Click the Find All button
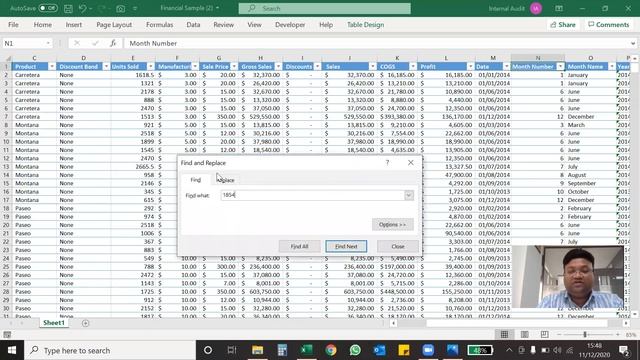The image size is (640, 360). [x=299, y=246]
